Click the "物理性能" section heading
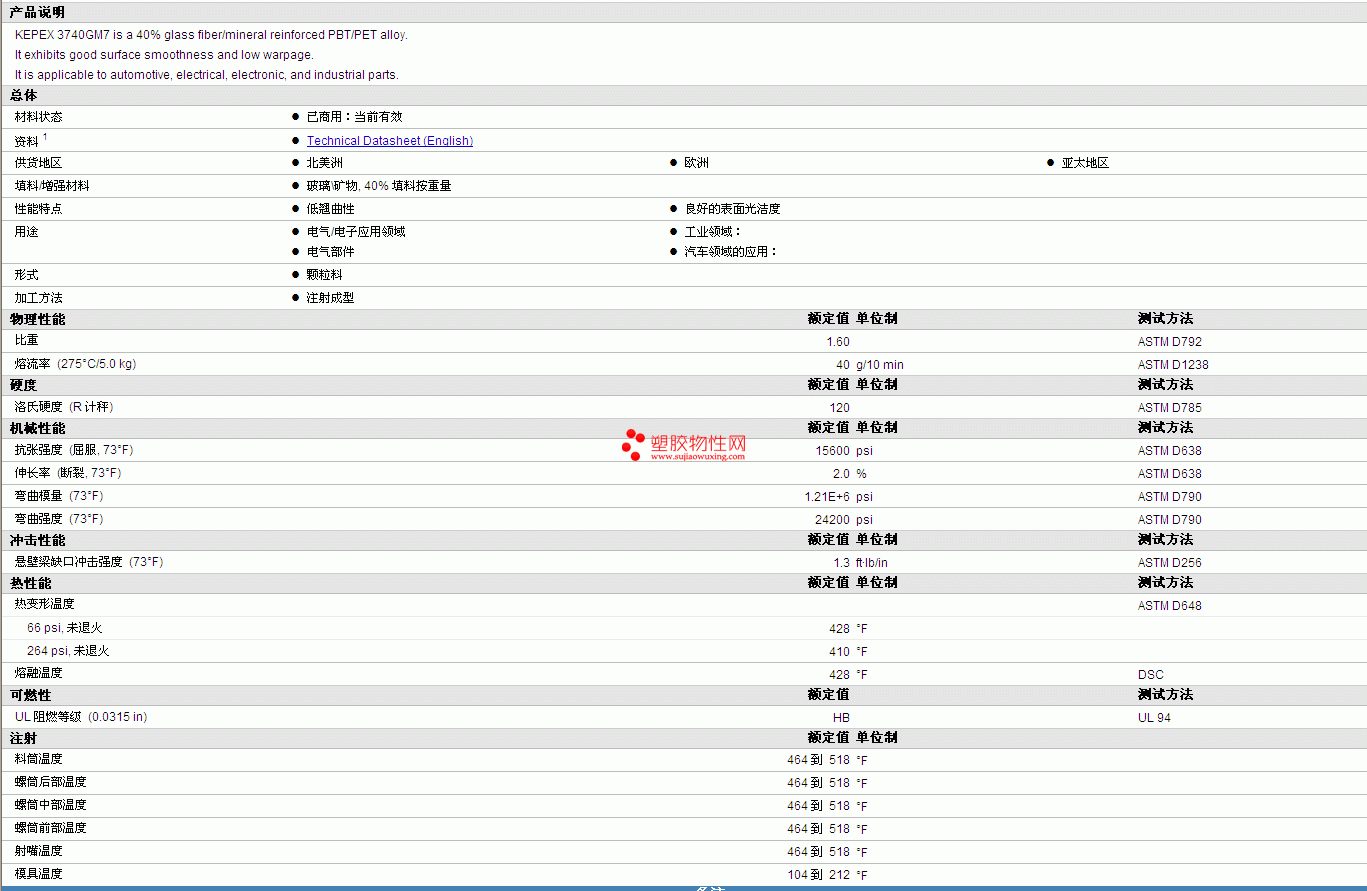The height and width of the screenshot is (891, 1367). click(x=38, y=320)
